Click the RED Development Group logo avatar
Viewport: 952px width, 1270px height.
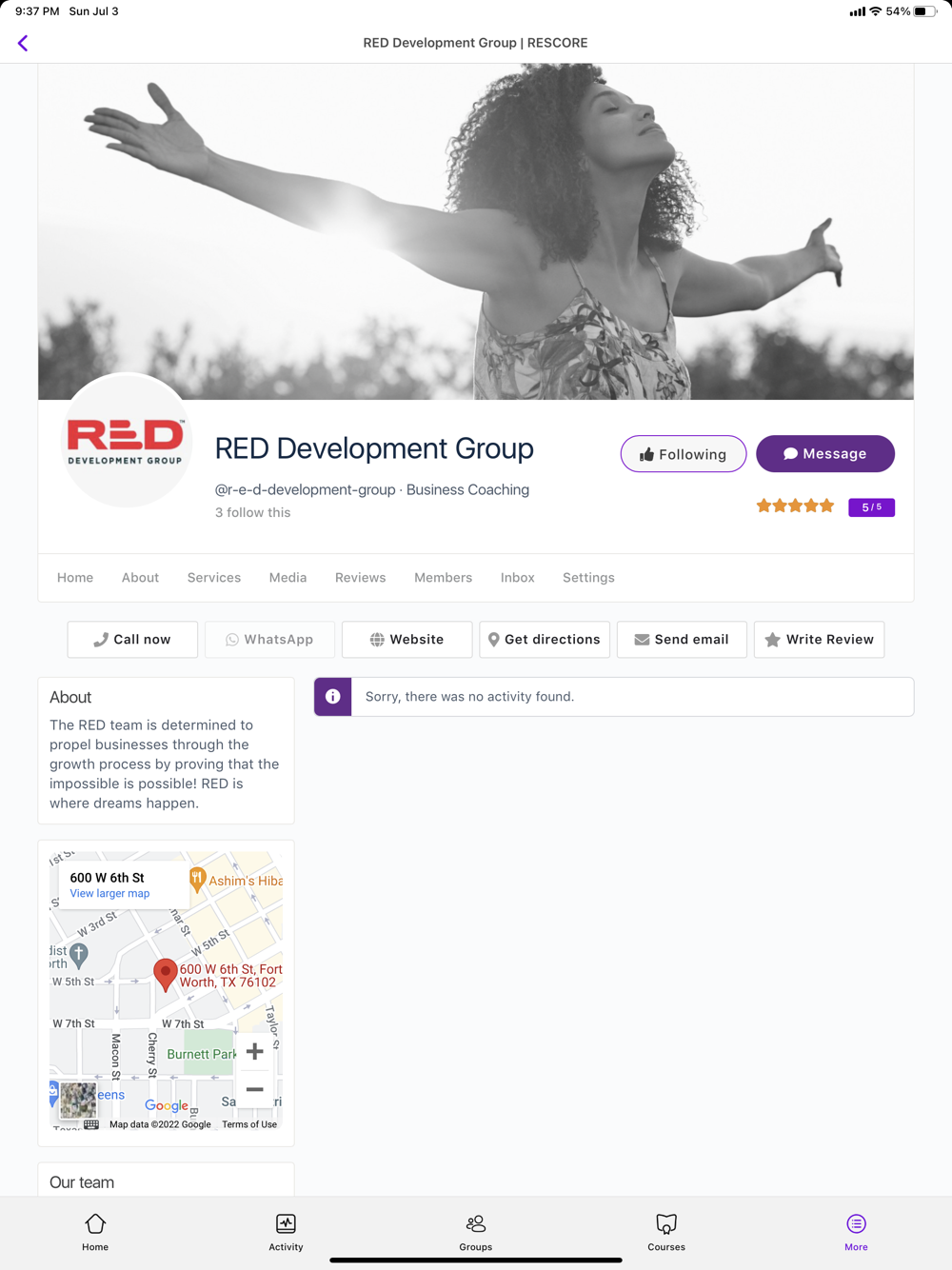click(x=126, y=441)
